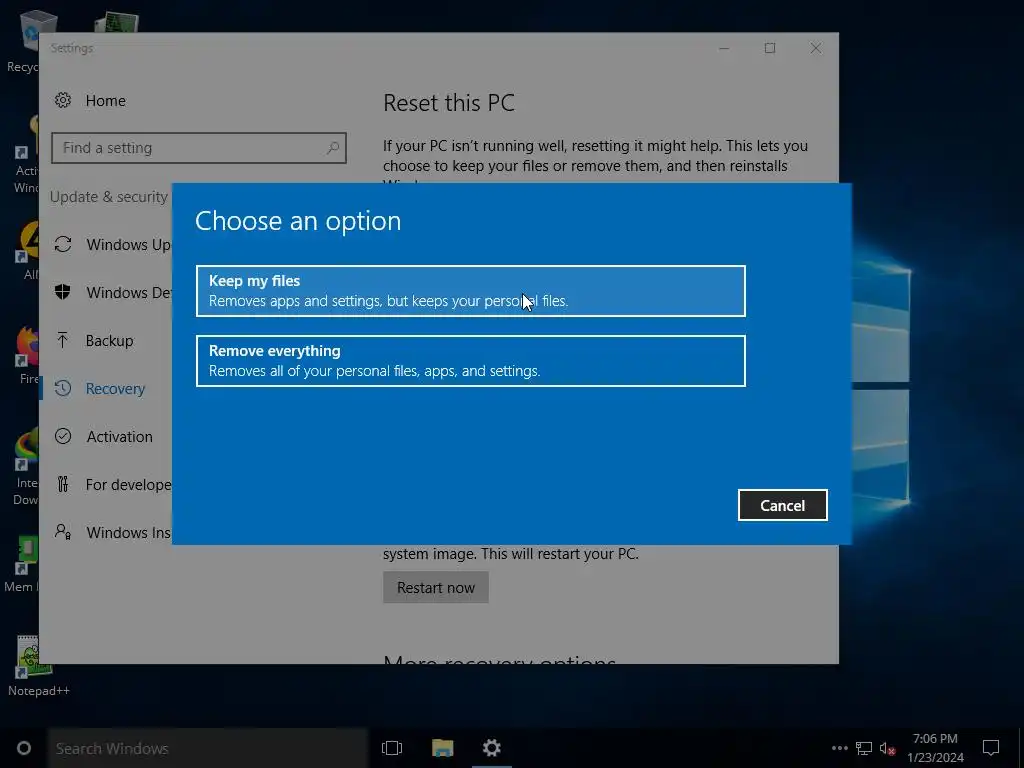This screenshot has height=768, width=1024.
Task: Choose the Keep my files option
Action: tap(470, 291)
